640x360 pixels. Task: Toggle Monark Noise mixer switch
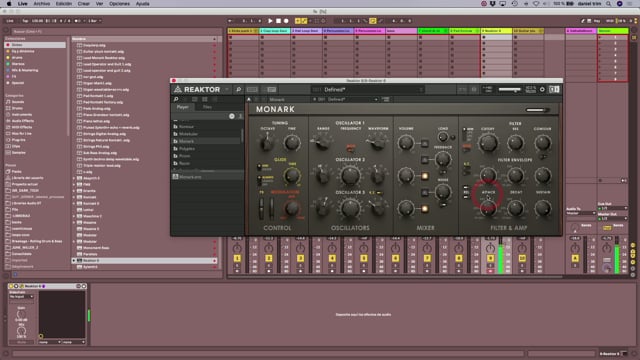[x=424, y=192]
